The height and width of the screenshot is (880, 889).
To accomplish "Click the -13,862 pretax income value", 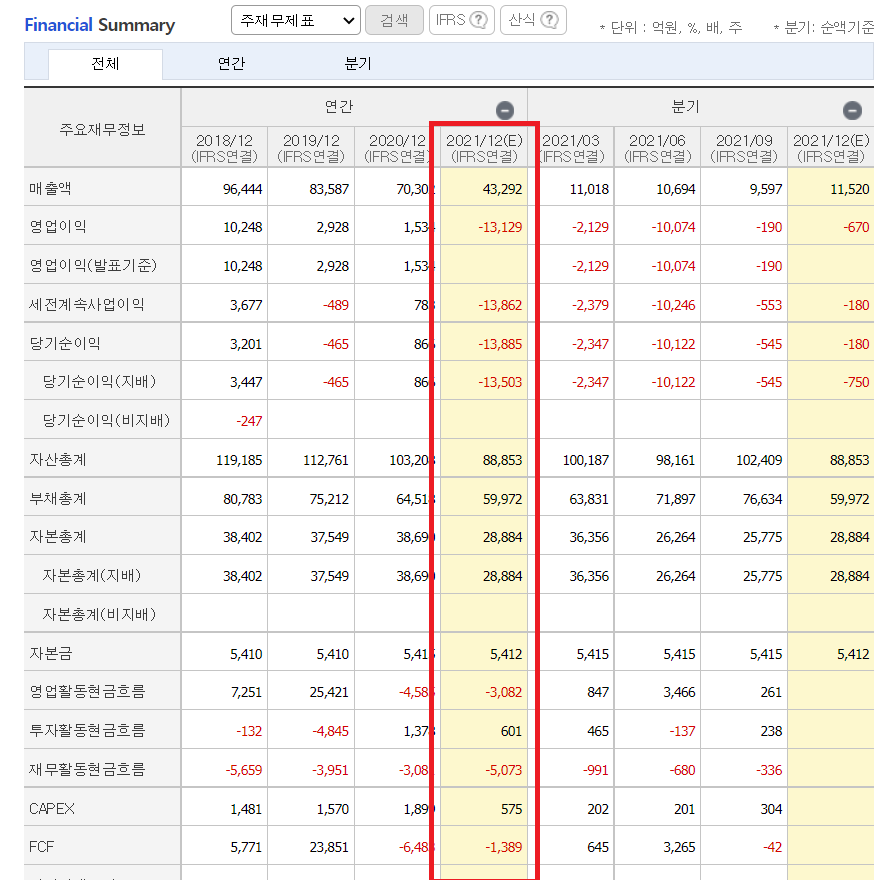I will (x=500, y=305).
